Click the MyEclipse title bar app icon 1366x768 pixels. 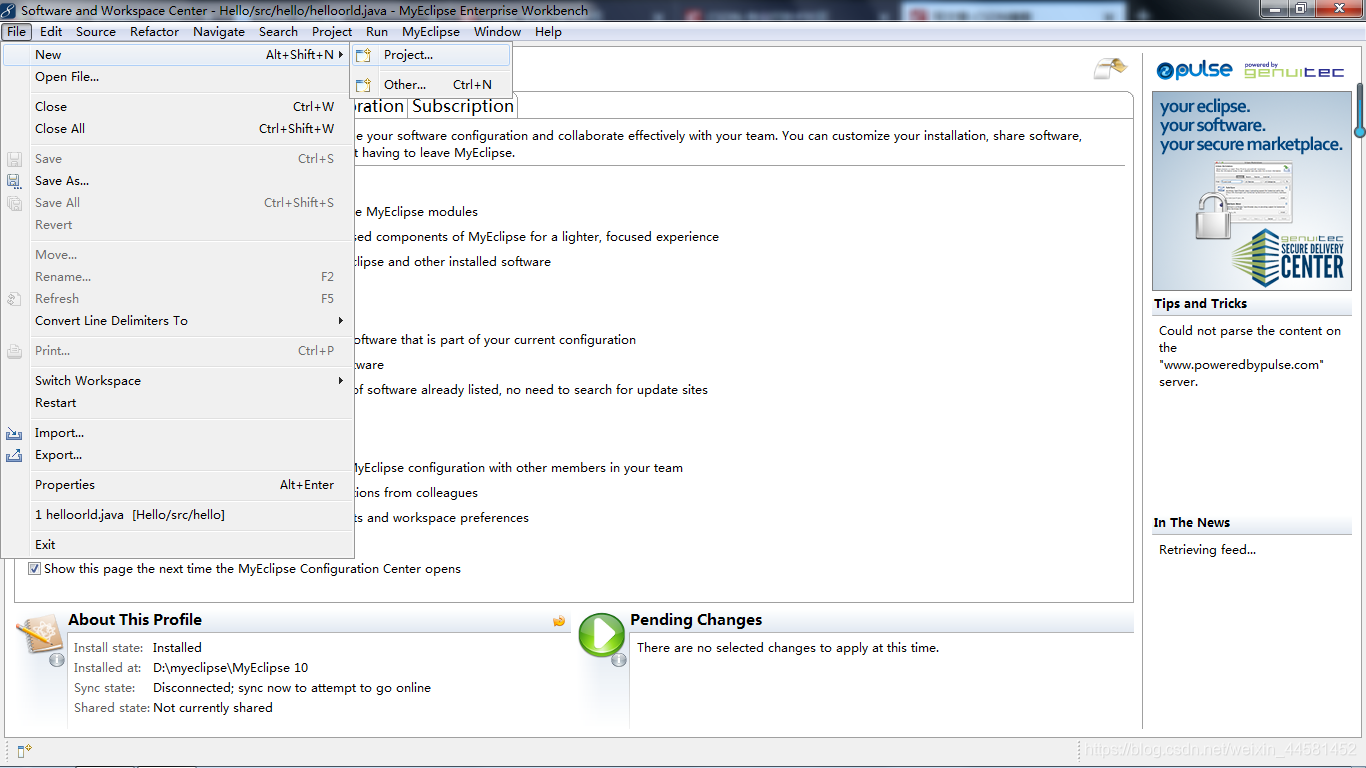pyautogui.click(x=10, y=10)
